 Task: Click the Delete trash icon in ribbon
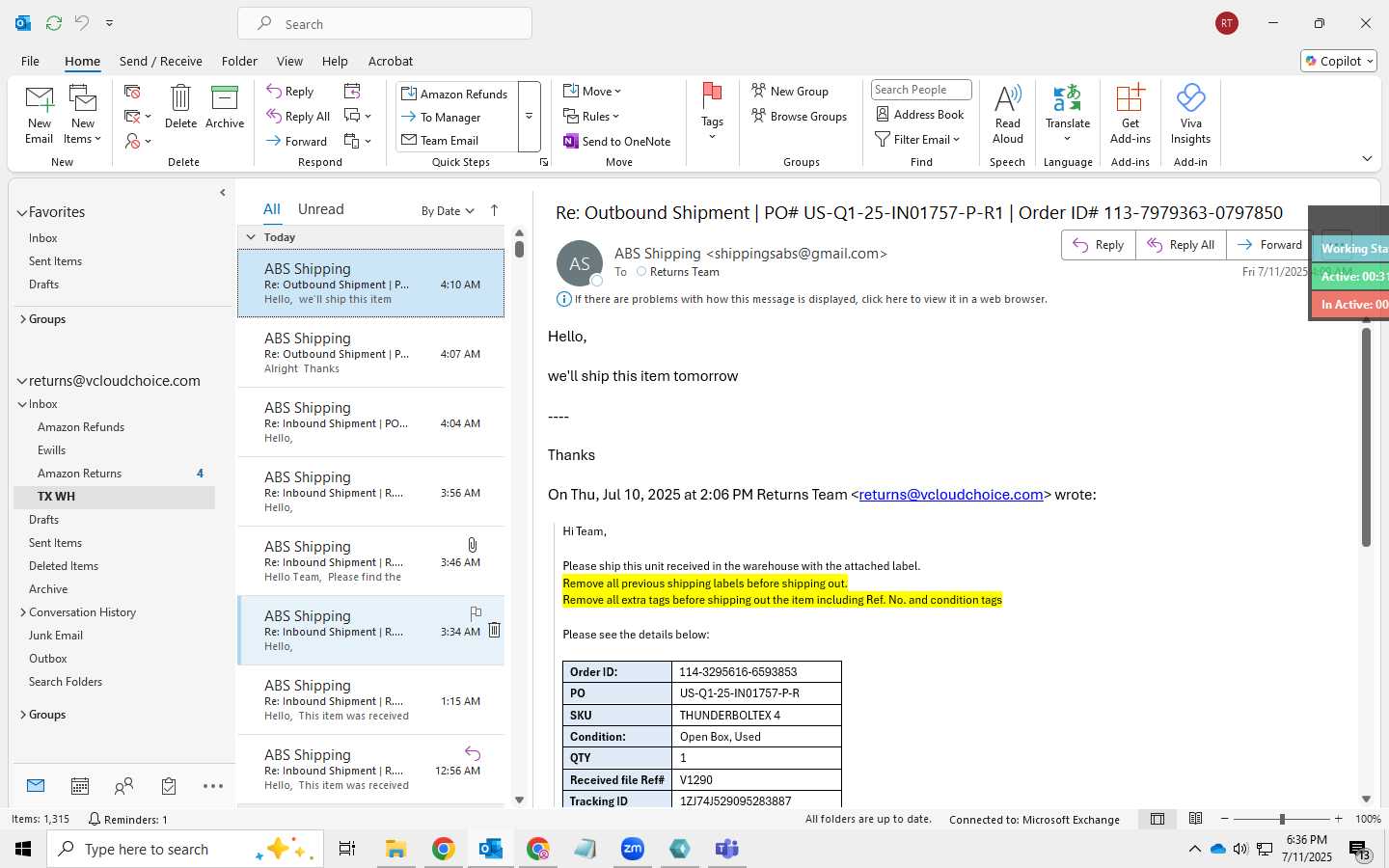[x=180, y=106]
